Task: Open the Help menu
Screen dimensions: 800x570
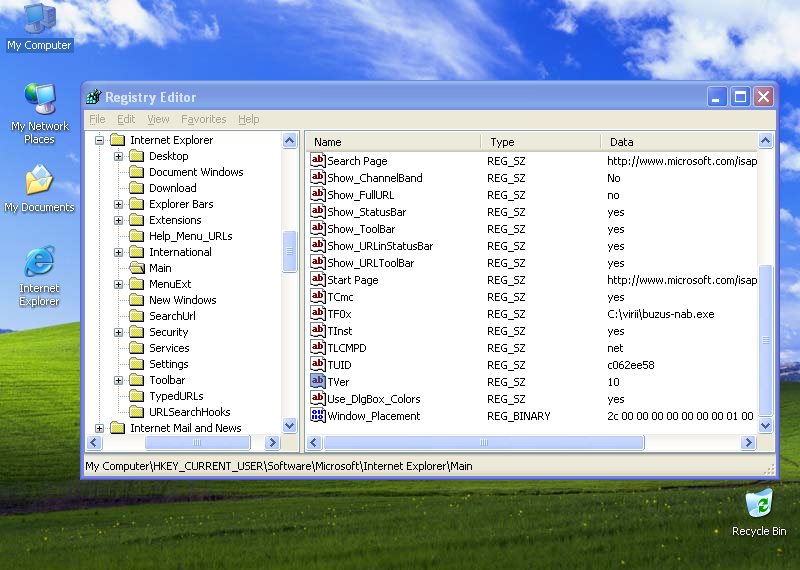Action: tap(248, 119)
